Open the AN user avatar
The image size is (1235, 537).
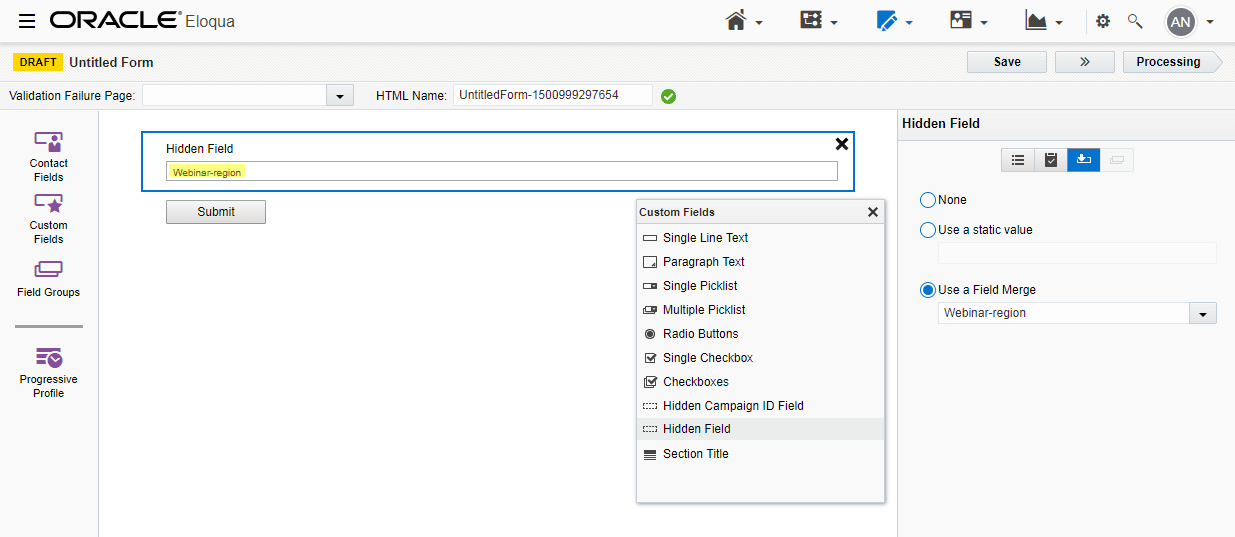[1181, 21]
